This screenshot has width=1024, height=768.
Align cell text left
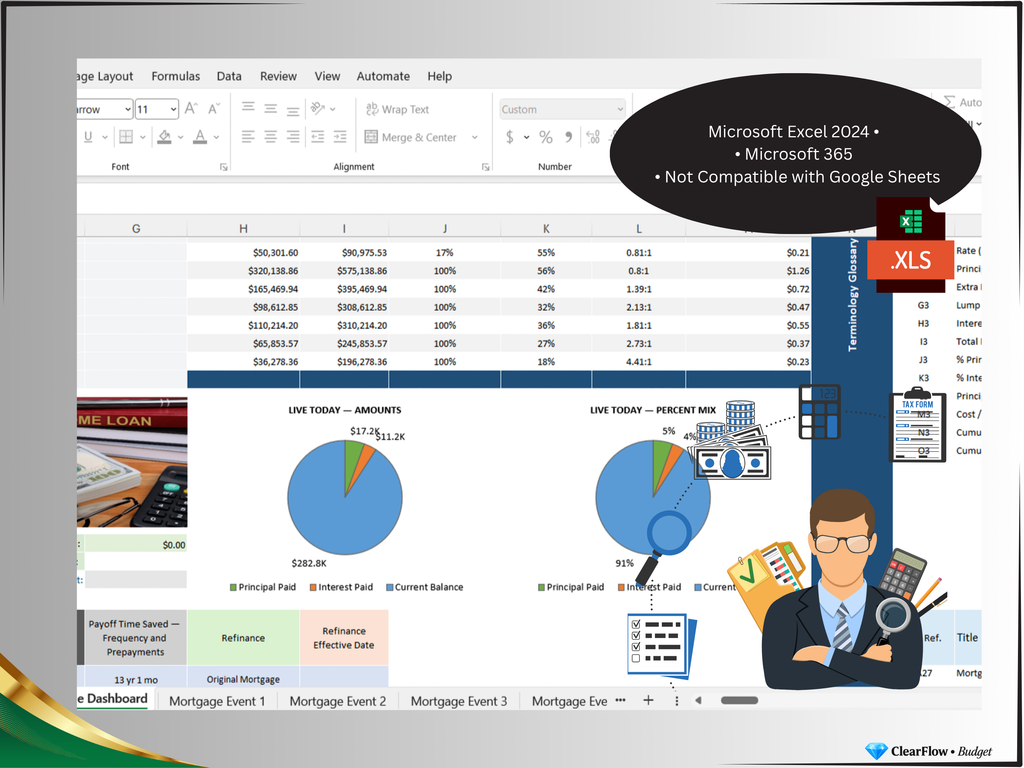[248, 136]
